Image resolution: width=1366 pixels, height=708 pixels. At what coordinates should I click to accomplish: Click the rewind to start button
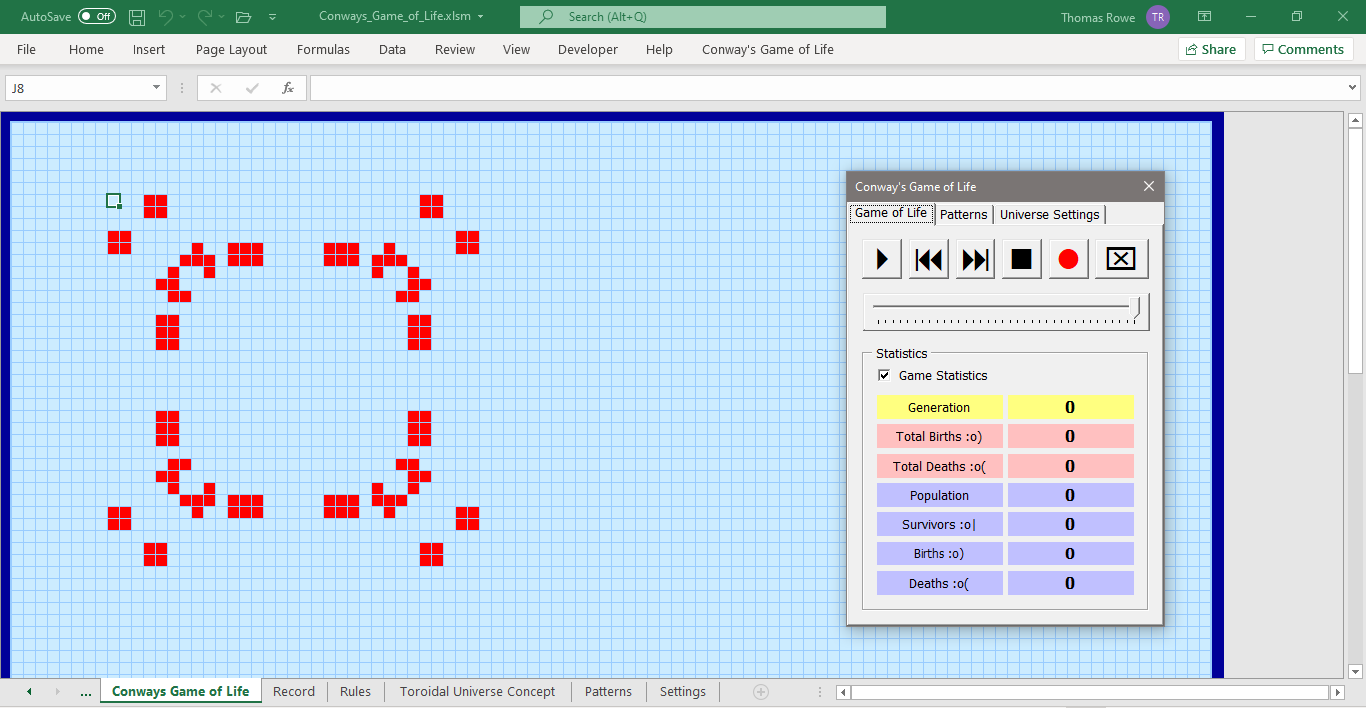pos(929,259)
